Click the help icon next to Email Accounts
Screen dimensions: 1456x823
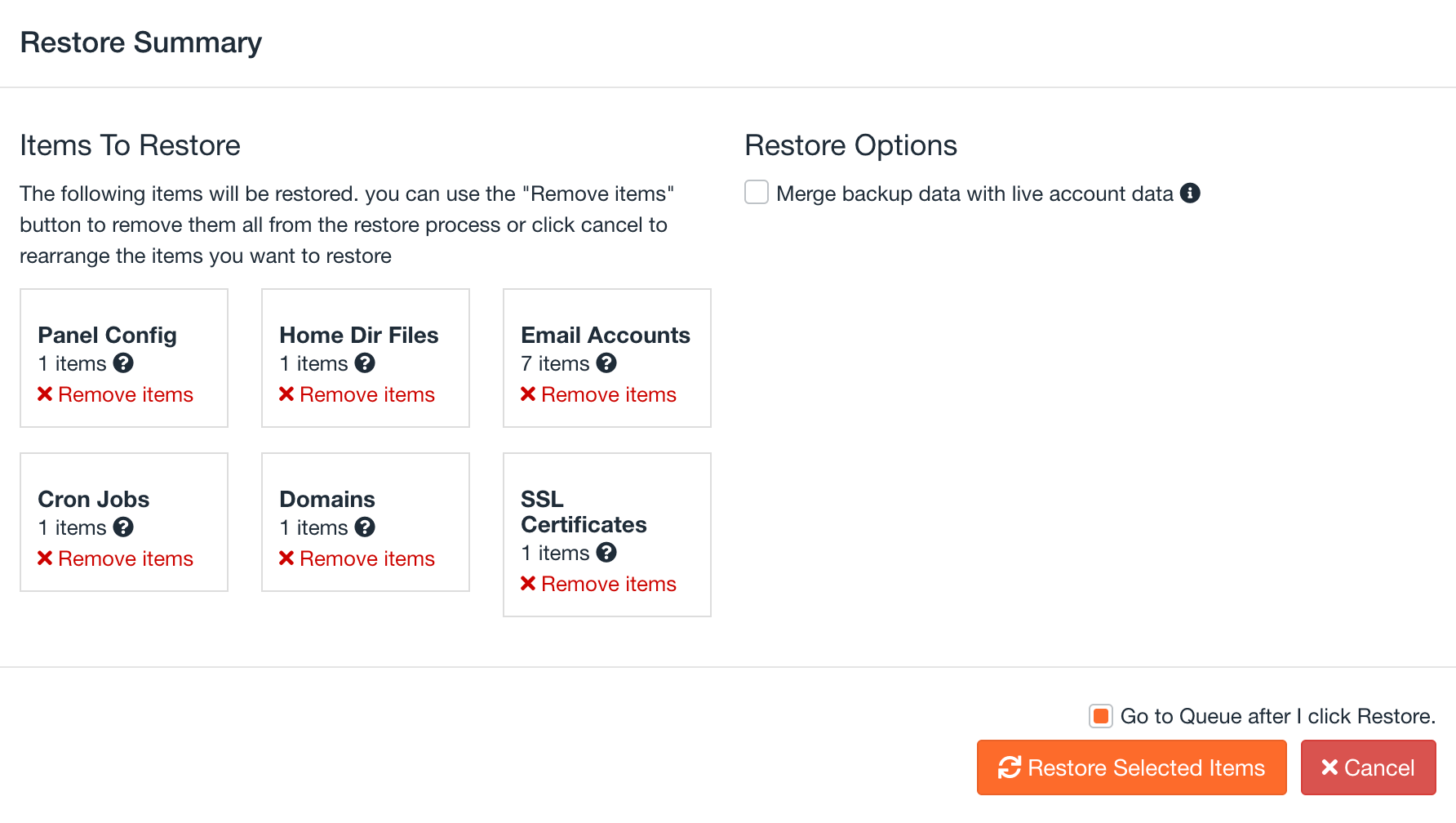(606, 363)
